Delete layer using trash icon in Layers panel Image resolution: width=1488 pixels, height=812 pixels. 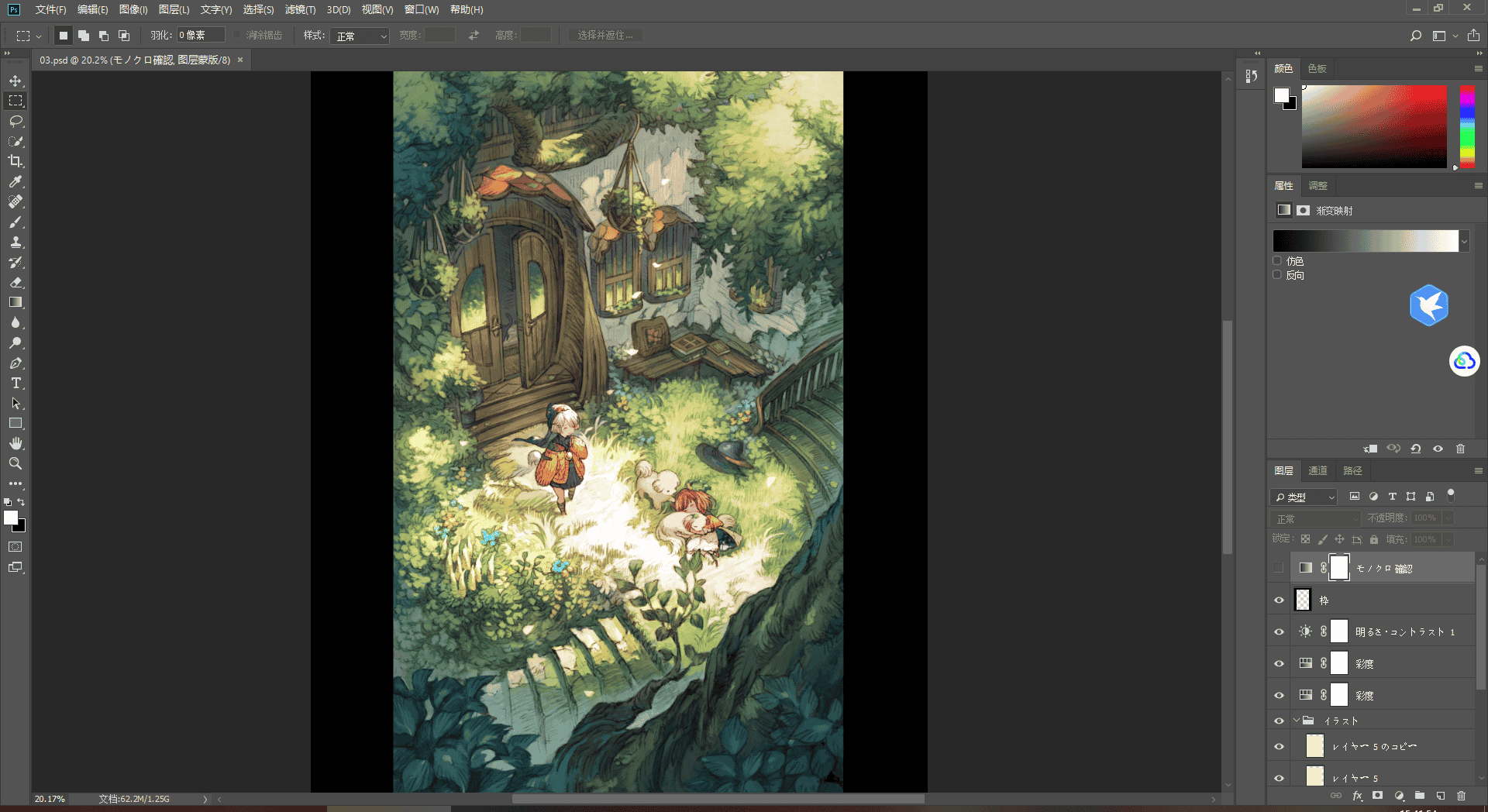pos(1461,796)
